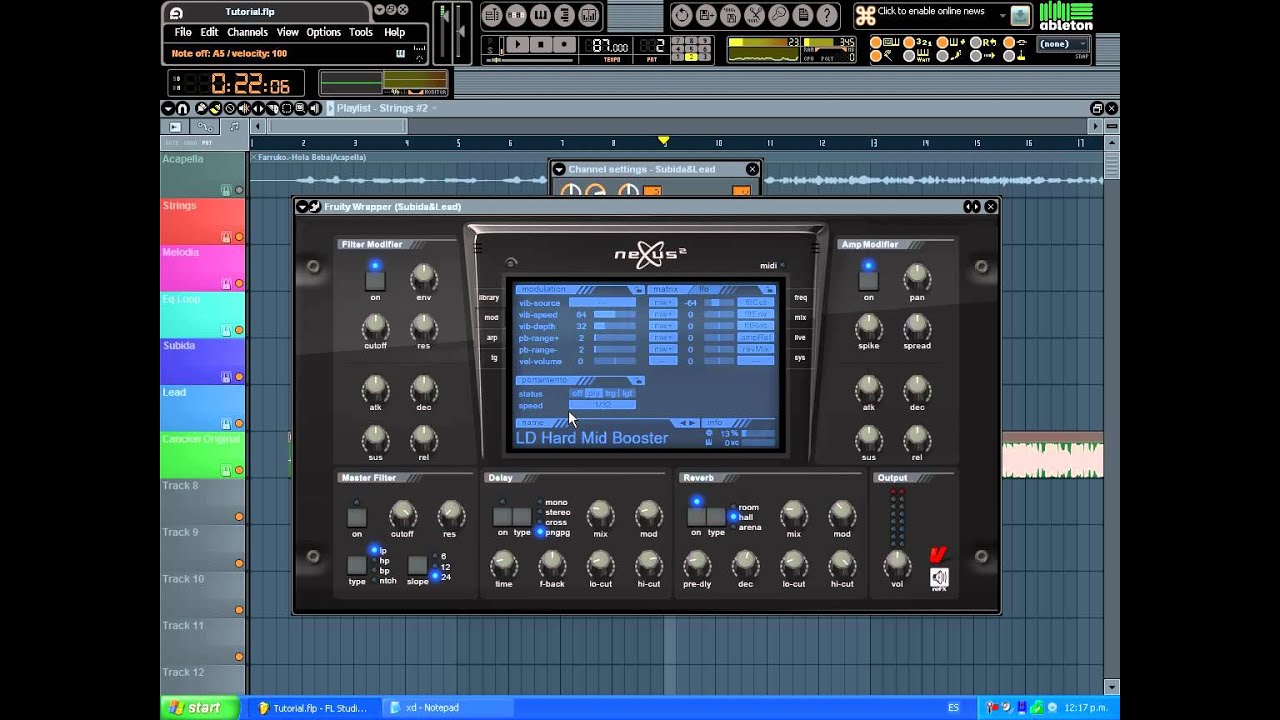This screenshot has width=1280, height=720.
Task: Click the vel-volume slider
Action: coord(615,361)
